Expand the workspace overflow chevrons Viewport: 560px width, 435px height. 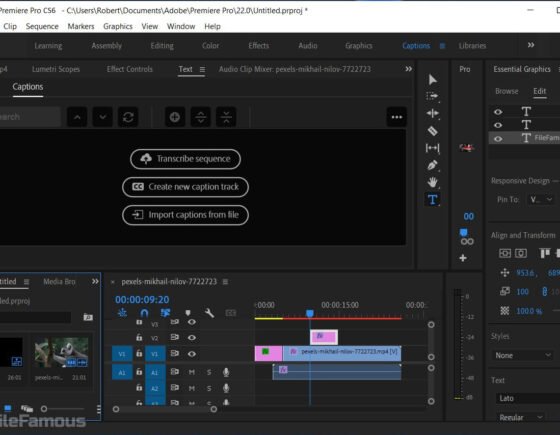(x=531, y=45)
